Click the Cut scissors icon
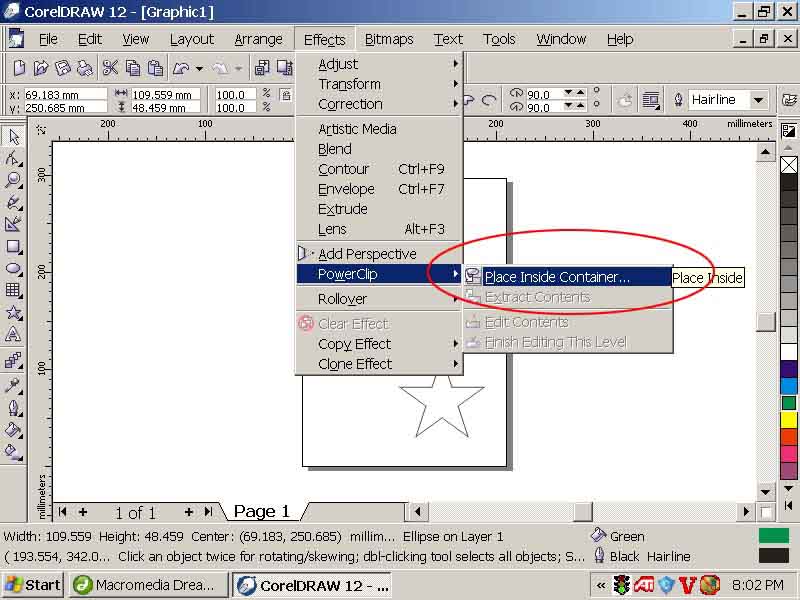800x600 pixels. [x=110, y=68]
